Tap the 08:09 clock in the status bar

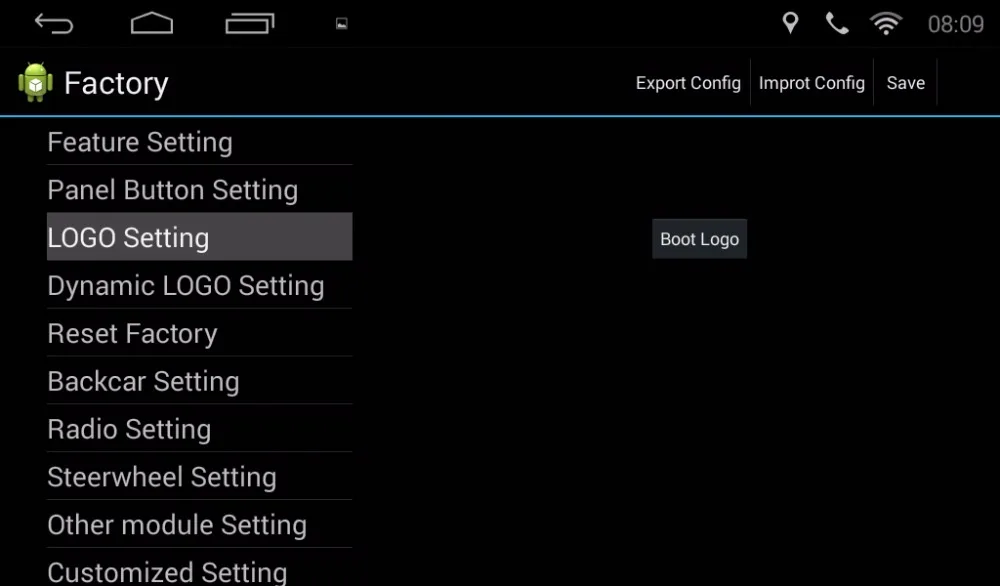[x=955, y=24]
